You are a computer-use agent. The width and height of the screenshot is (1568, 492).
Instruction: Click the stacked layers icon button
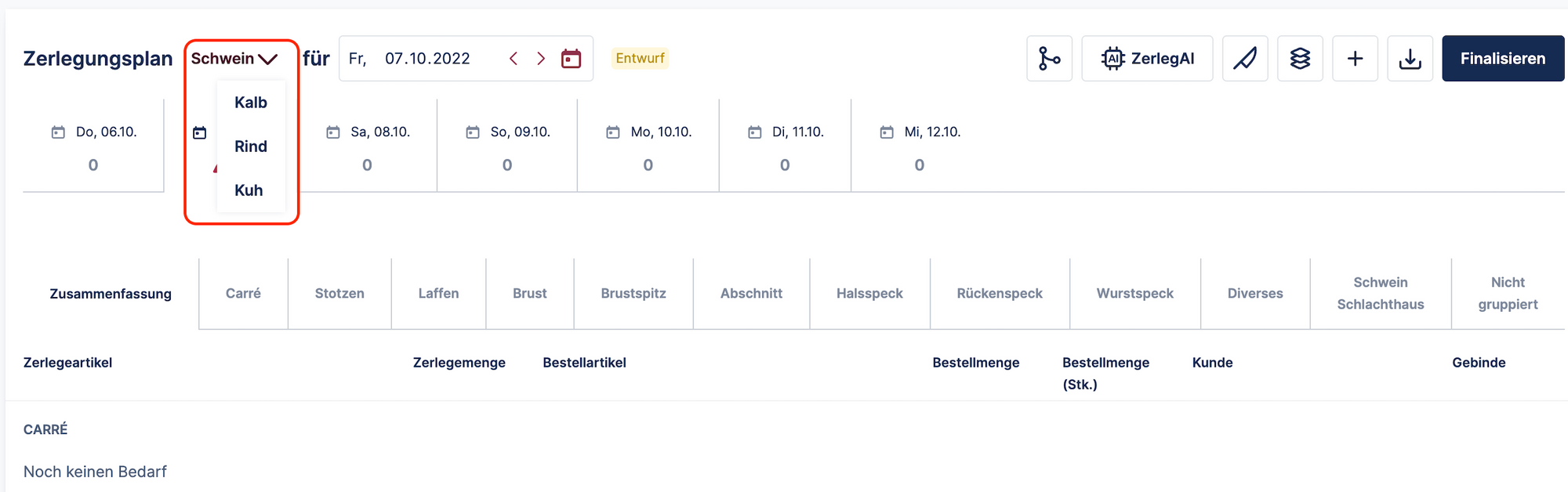(x=1300, y=59)
